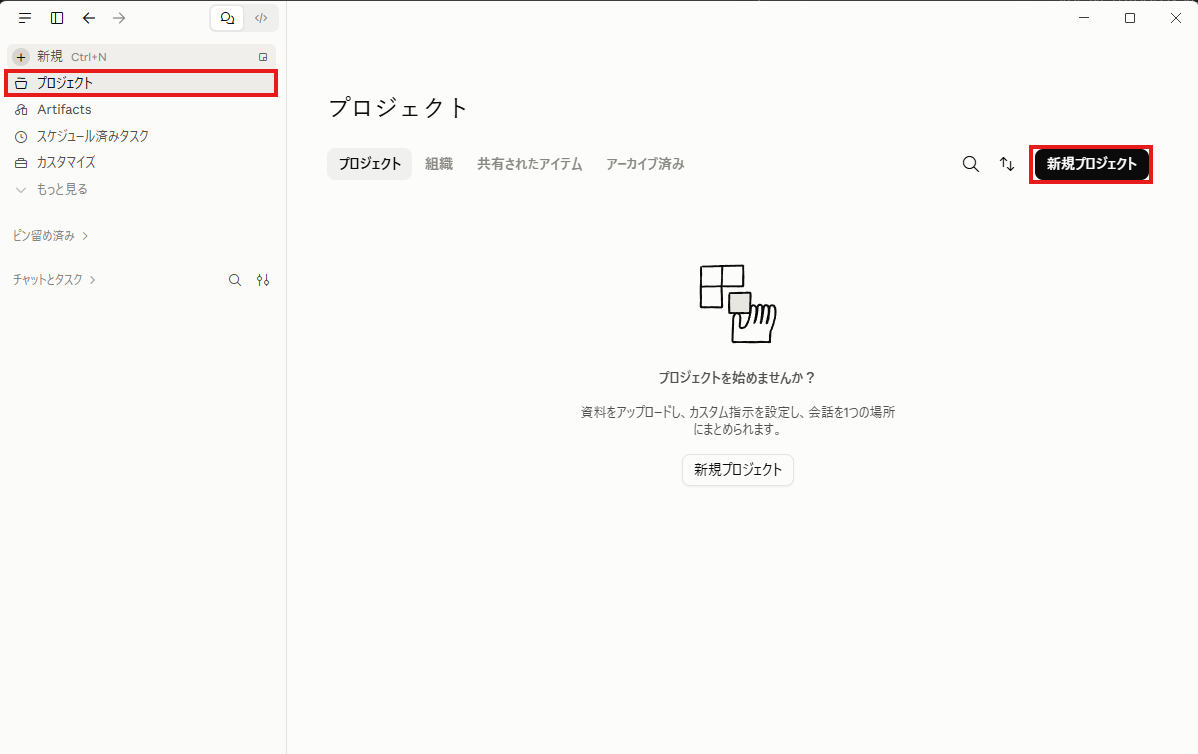Click the briefcase icon beside カスタマイズ
The width and height of the screenshot is (1198, 754).
[21, 163]
